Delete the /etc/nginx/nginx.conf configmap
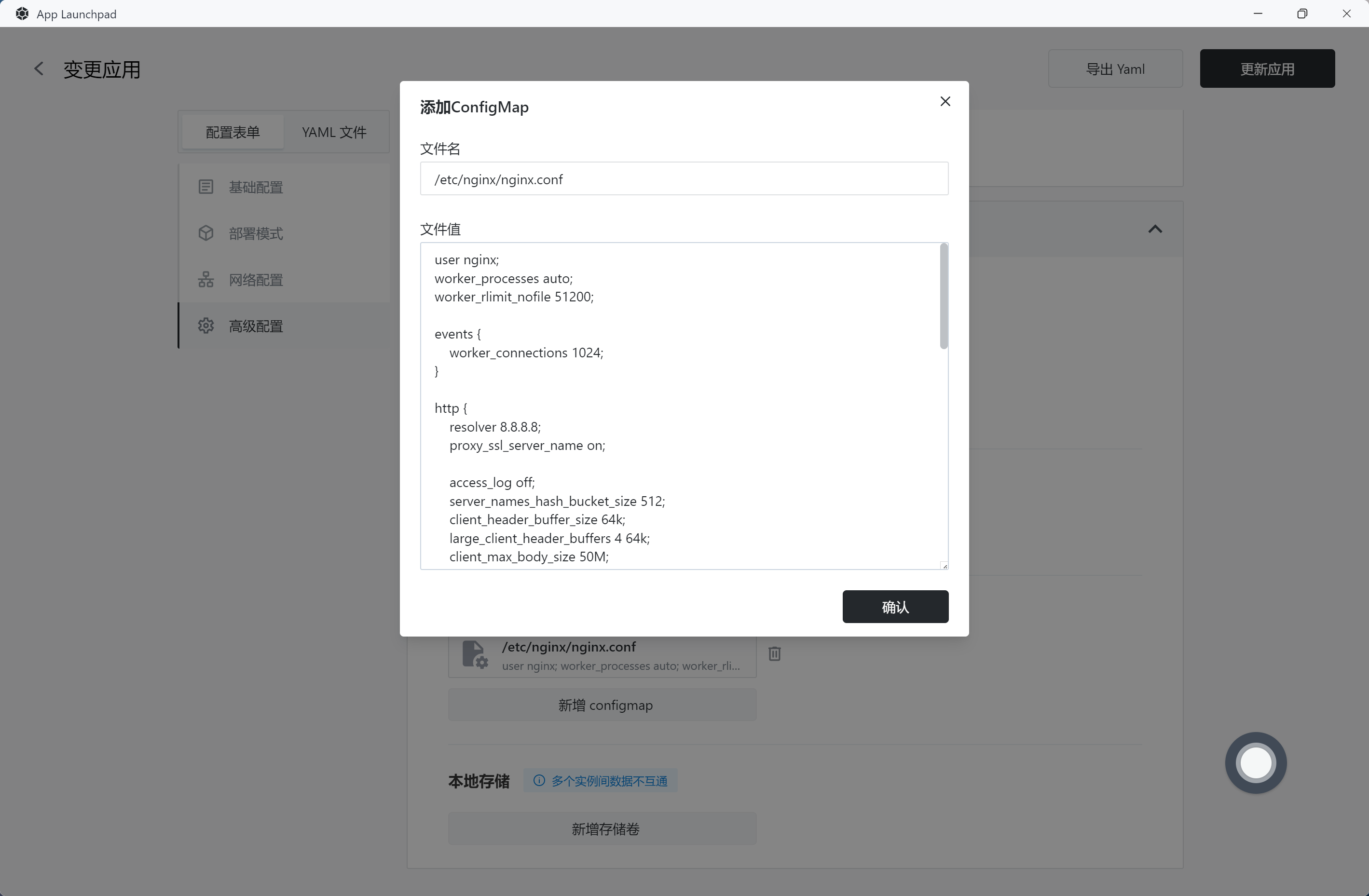 774,654
